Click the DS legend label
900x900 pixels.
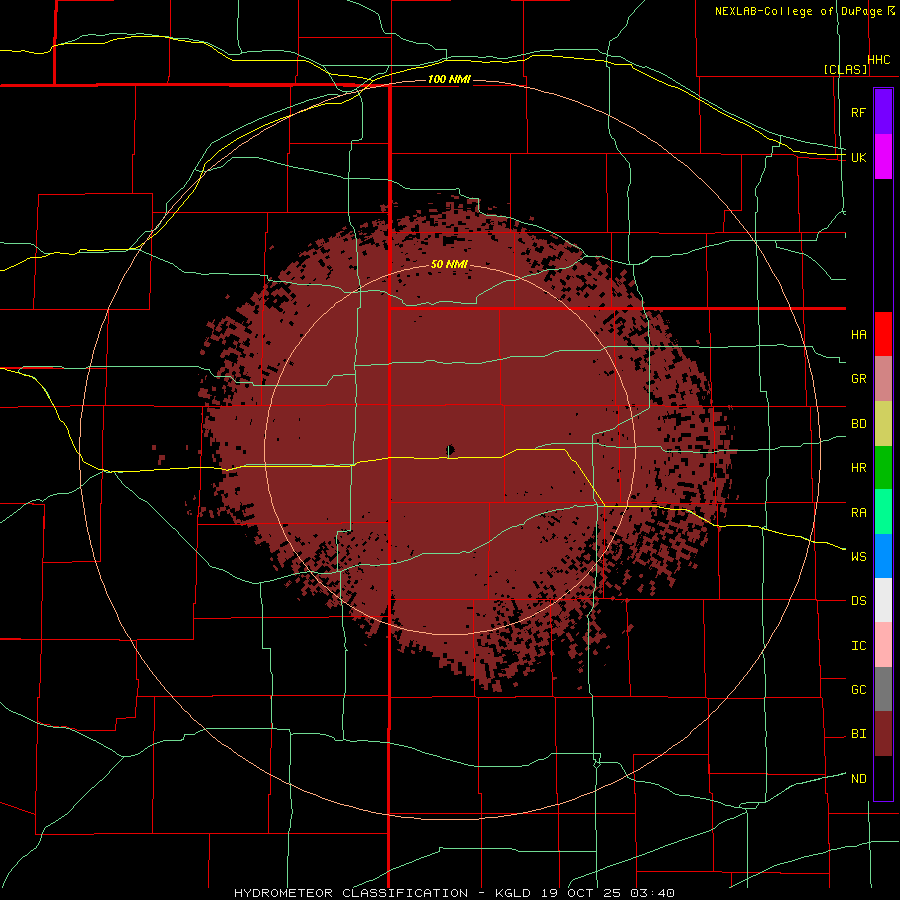pos(859,601)
